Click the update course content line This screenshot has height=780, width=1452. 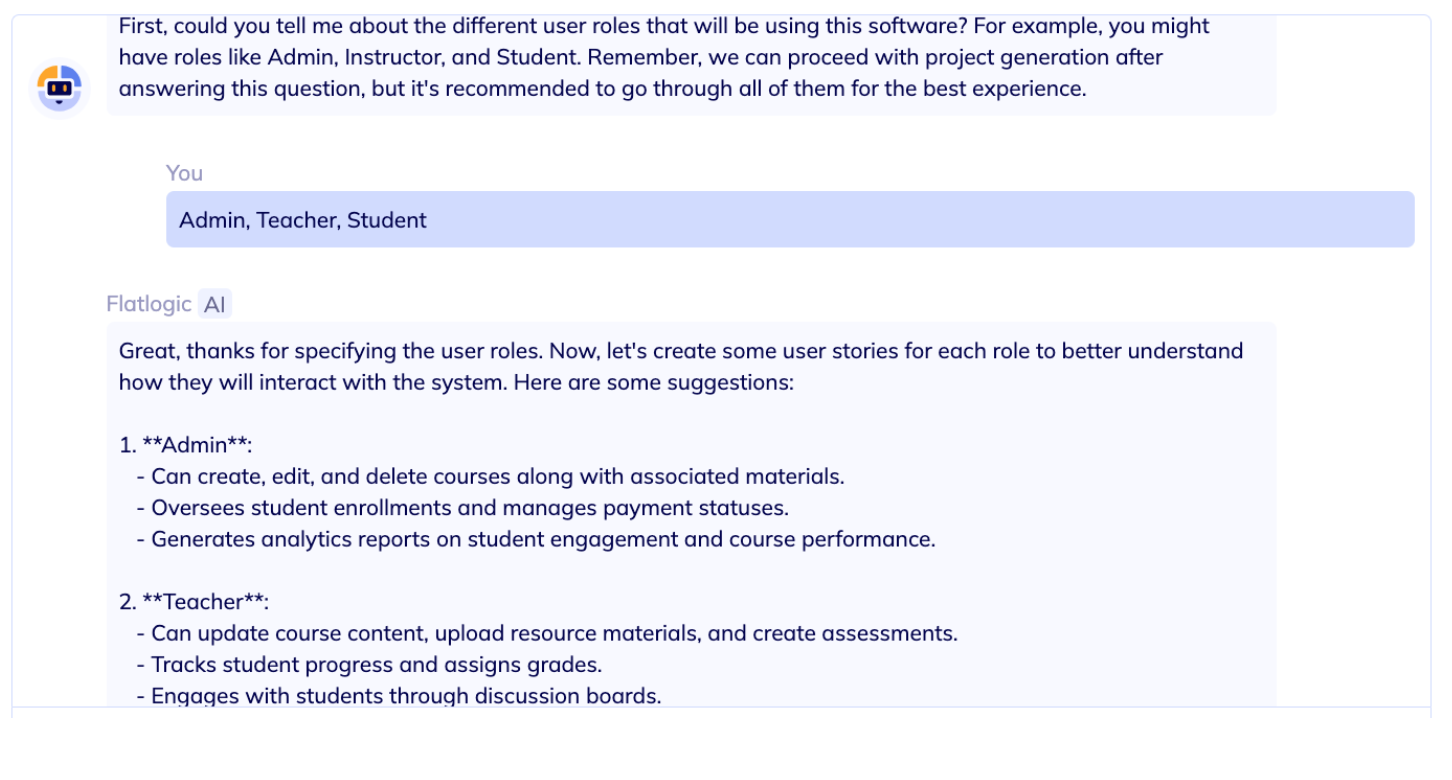click(547, 633)
